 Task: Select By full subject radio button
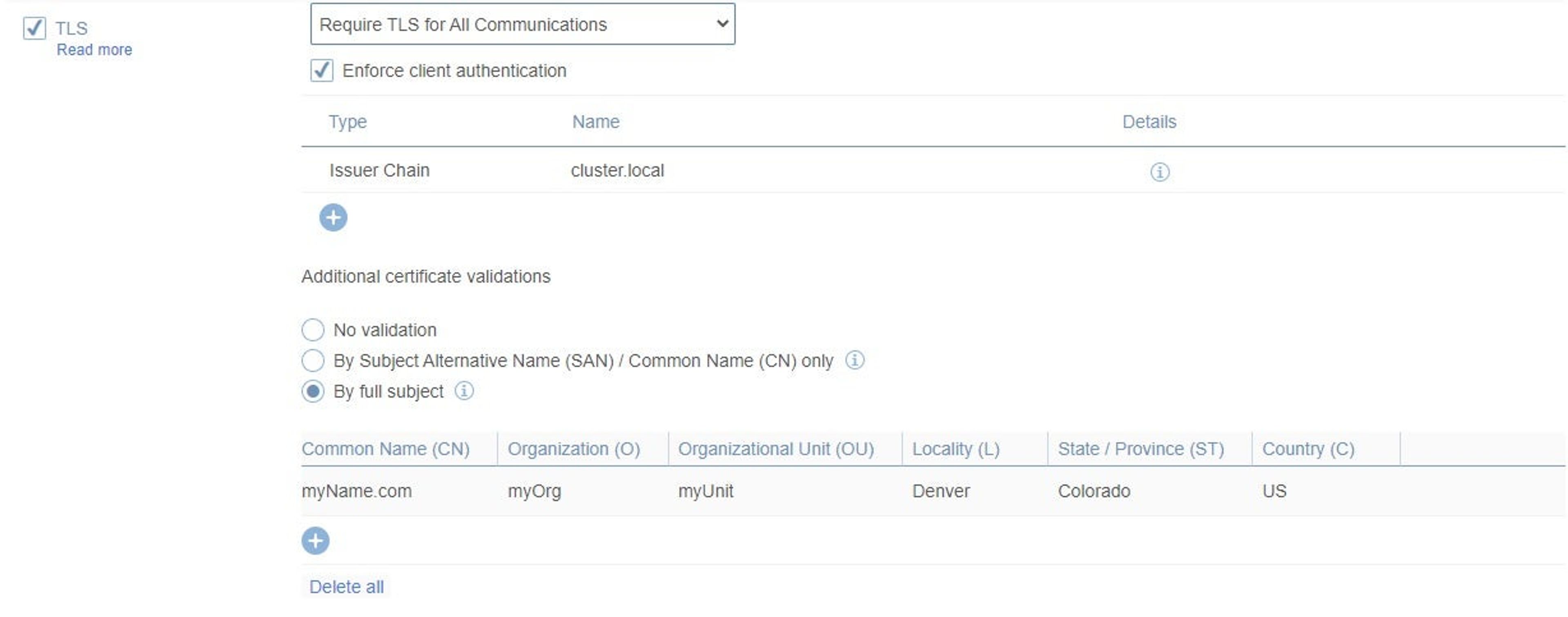(x=313, y=391)
